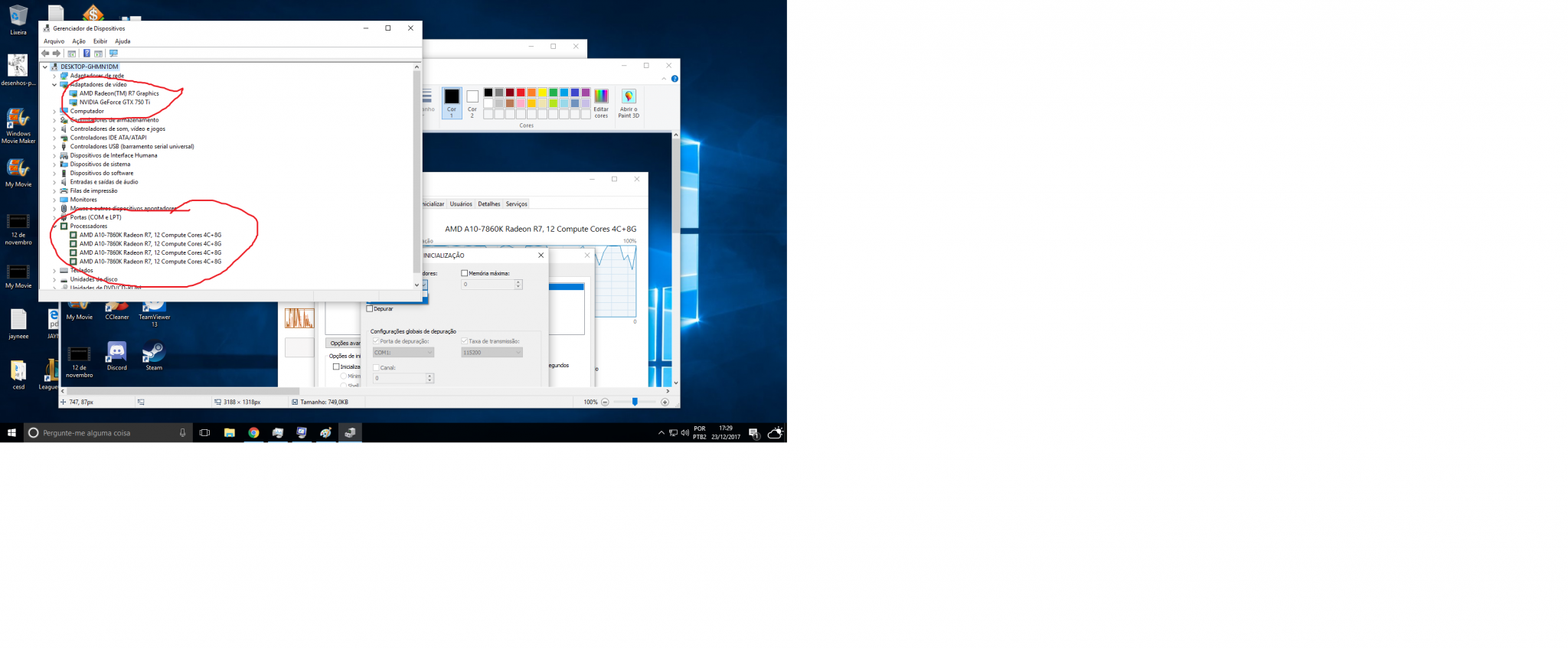Click the zoom in plus button in Paint
Viewport: 1568px width, 648px height.
(665, 402)
